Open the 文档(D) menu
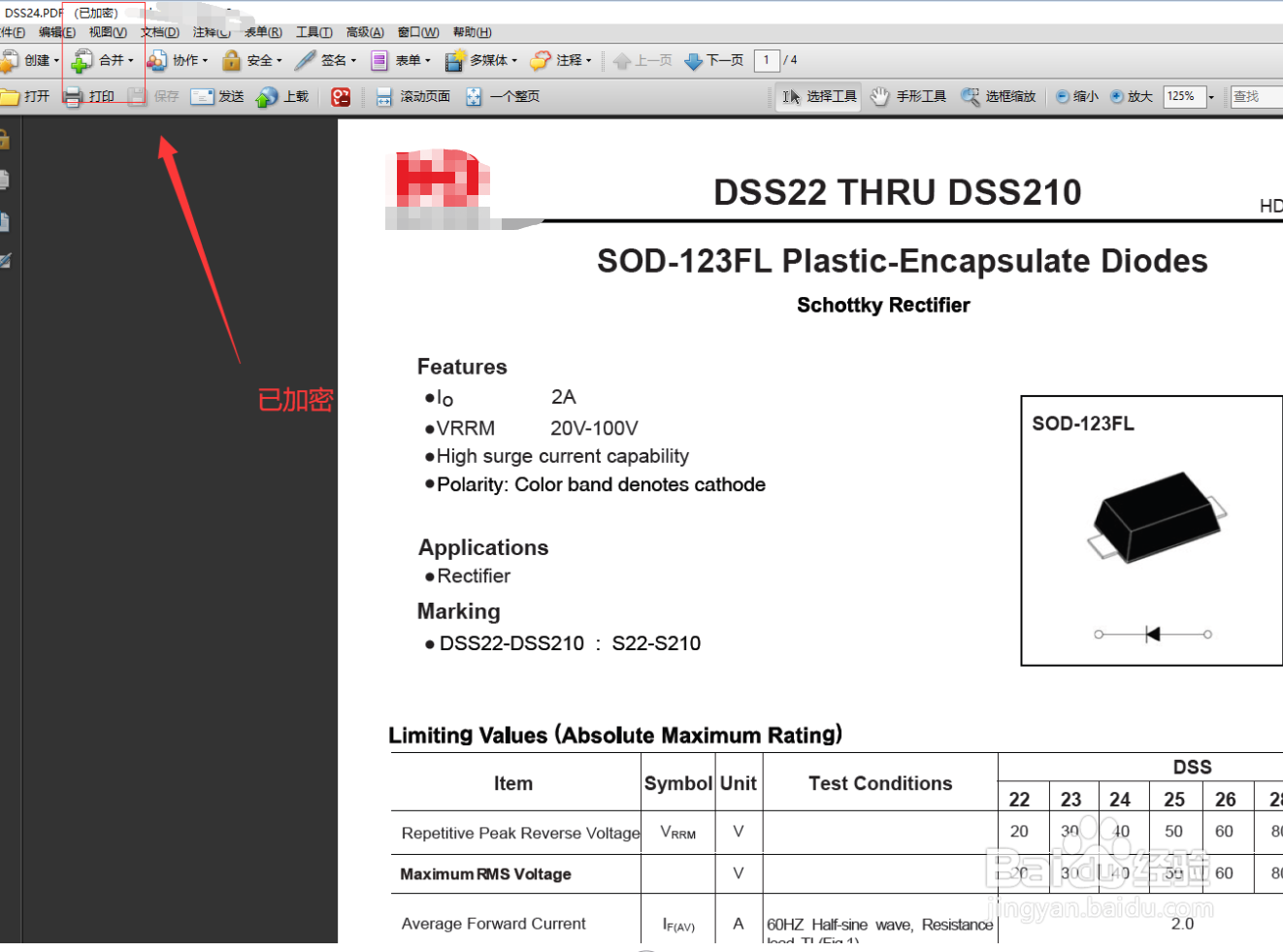 click(160, 33)
